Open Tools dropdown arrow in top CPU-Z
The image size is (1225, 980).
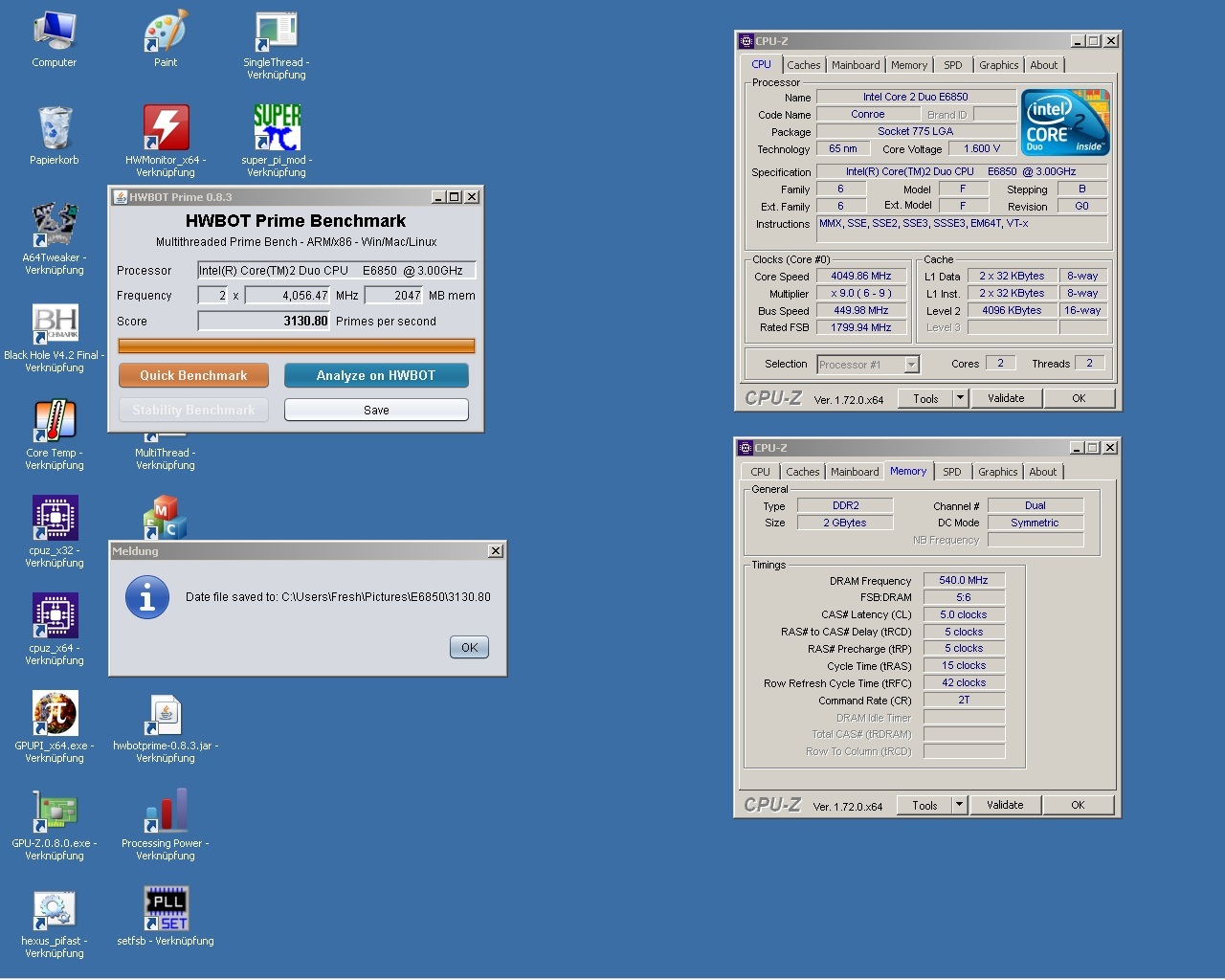click(x=960, y=398)
